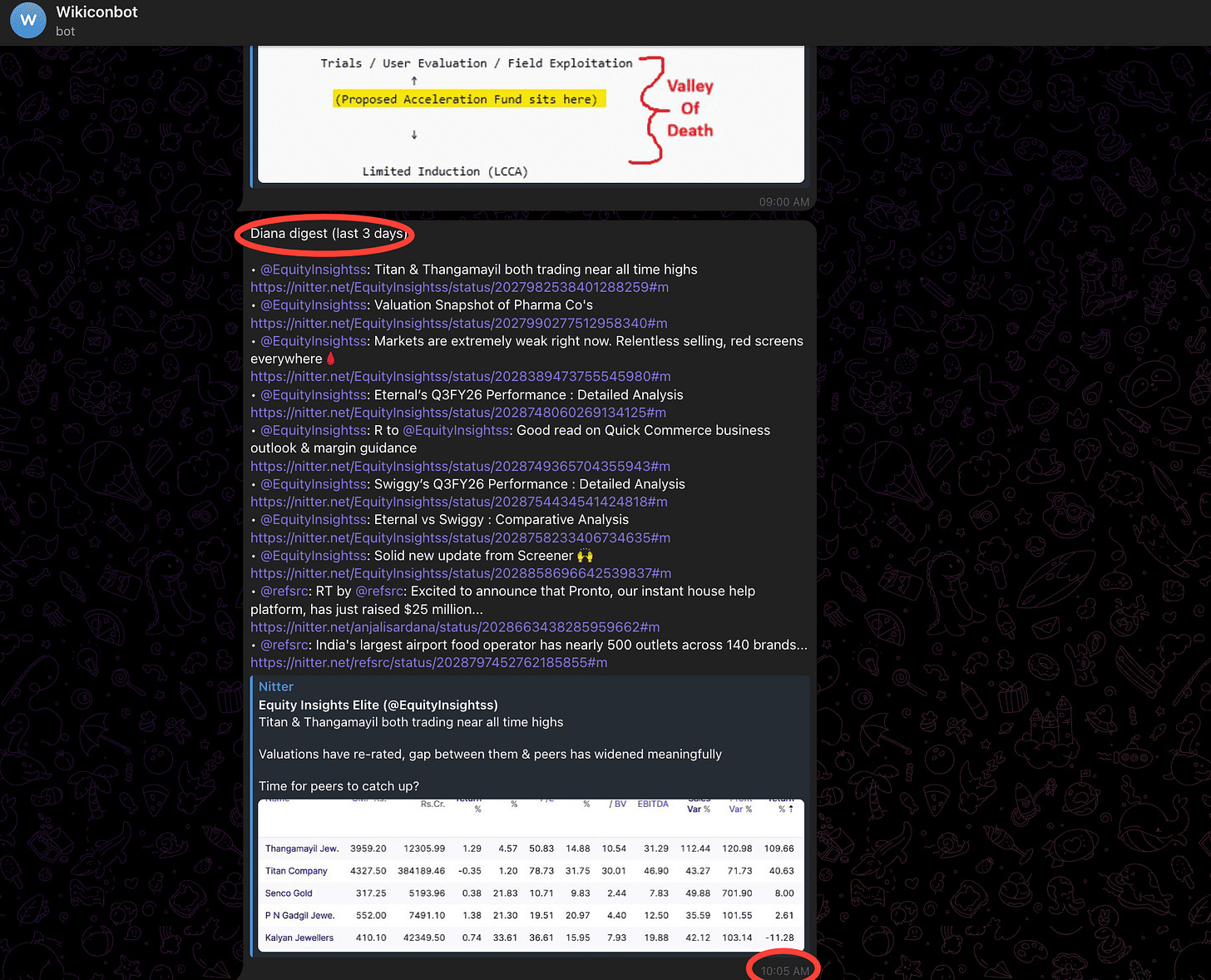Click @refsrc mention beside India's largest airport
Screen dimensions: 1211x980
coord(284,645)
